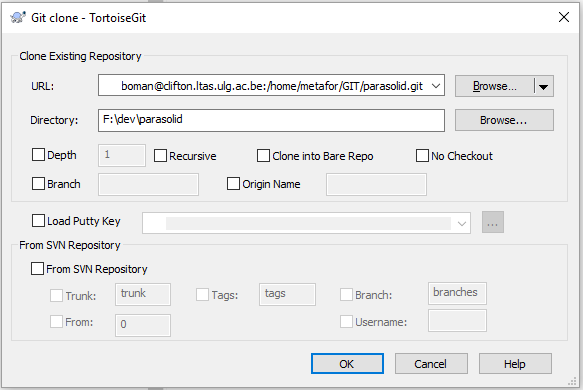Tick the Branch checkbox under Depth
Image resolution: width=583 pixels, height=390 pixels.
click(x=38, y=184)
